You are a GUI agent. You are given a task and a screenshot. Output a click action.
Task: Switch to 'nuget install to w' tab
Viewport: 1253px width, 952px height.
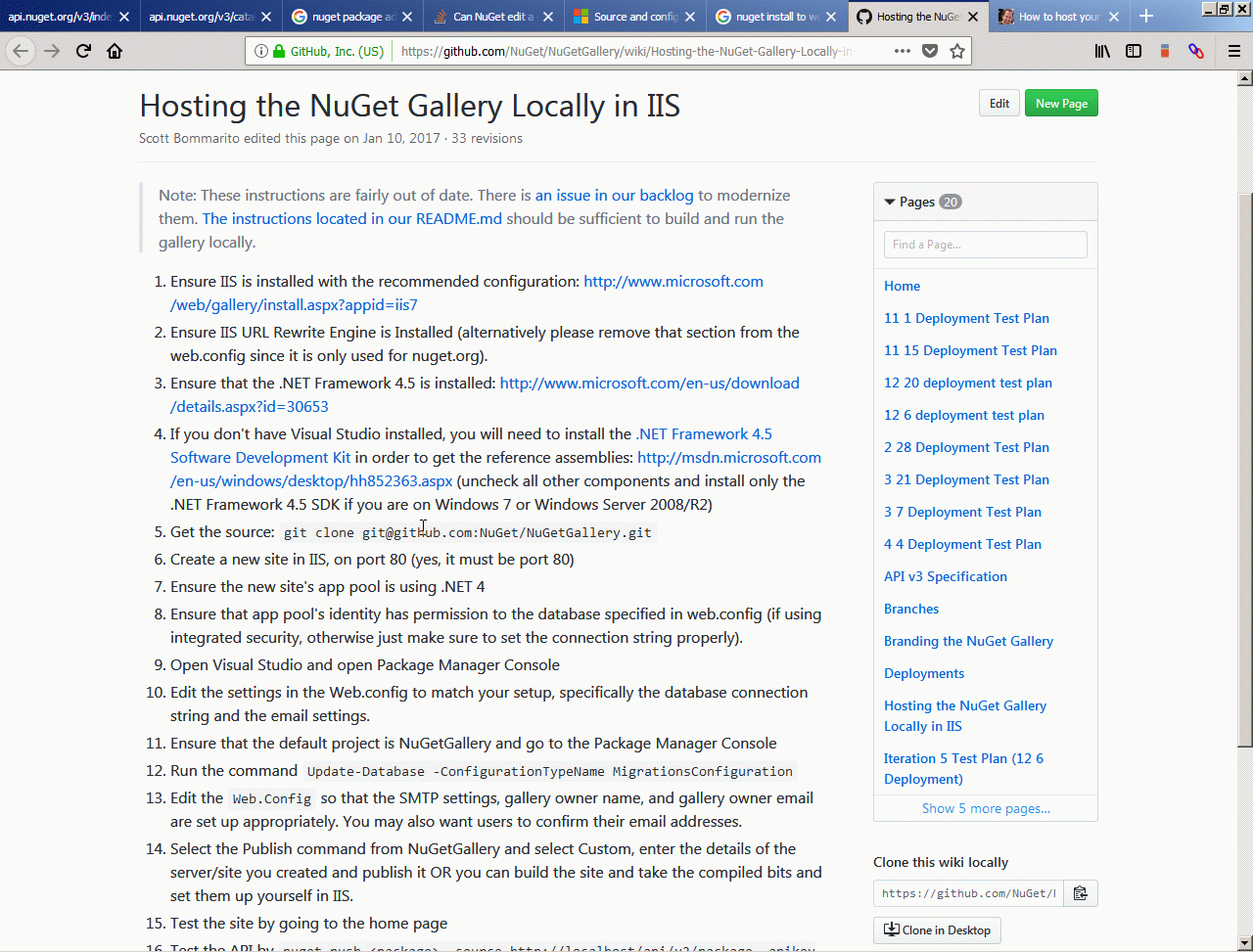coord(777,17)
